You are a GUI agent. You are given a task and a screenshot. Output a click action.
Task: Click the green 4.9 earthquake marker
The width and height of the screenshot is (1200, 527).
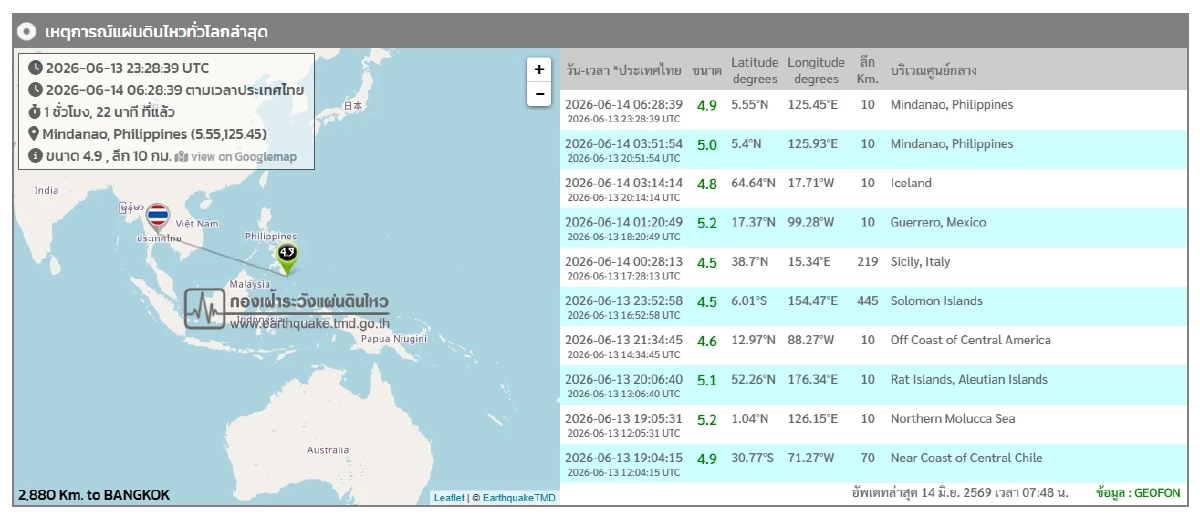pyautogui.click(x=287, y=258)
